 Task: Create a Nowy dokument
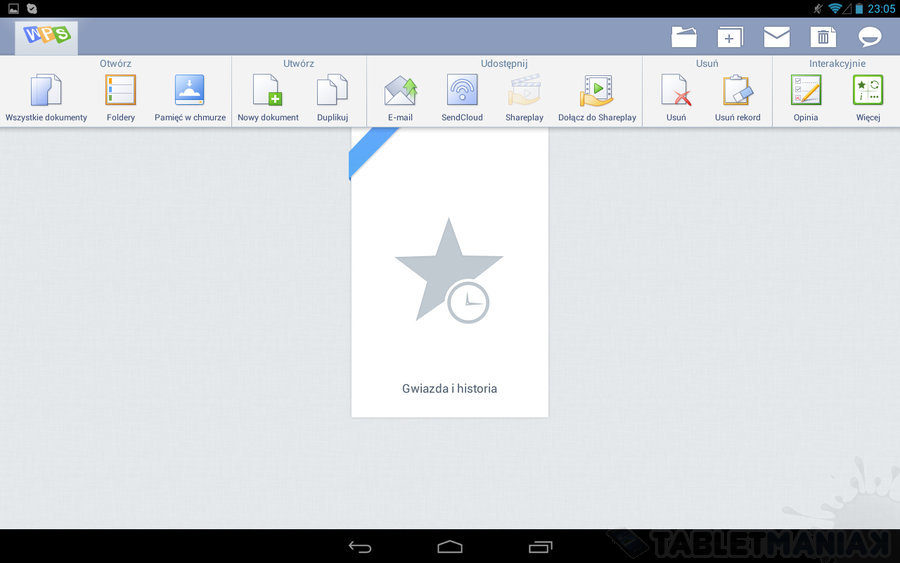(267, 92)
